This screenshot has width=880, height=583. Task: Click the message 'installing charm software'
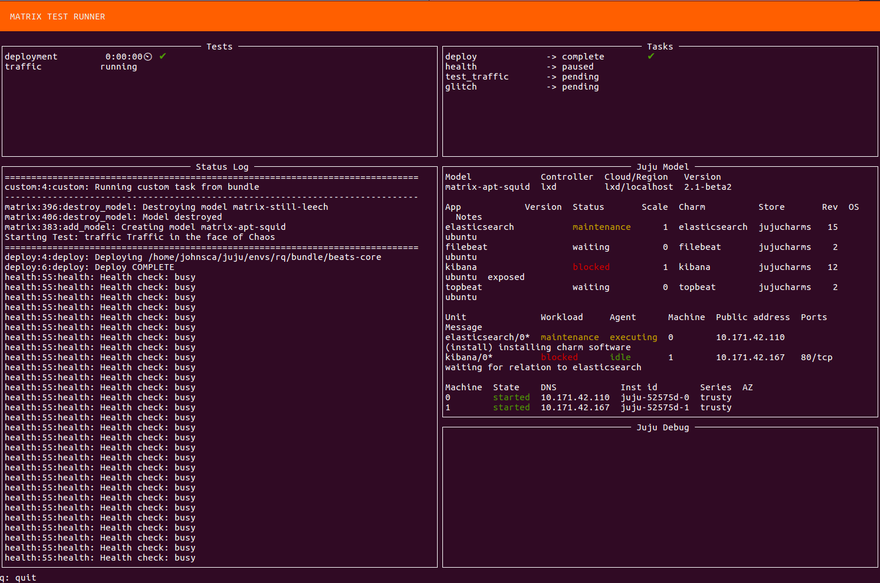coord(565,347)
